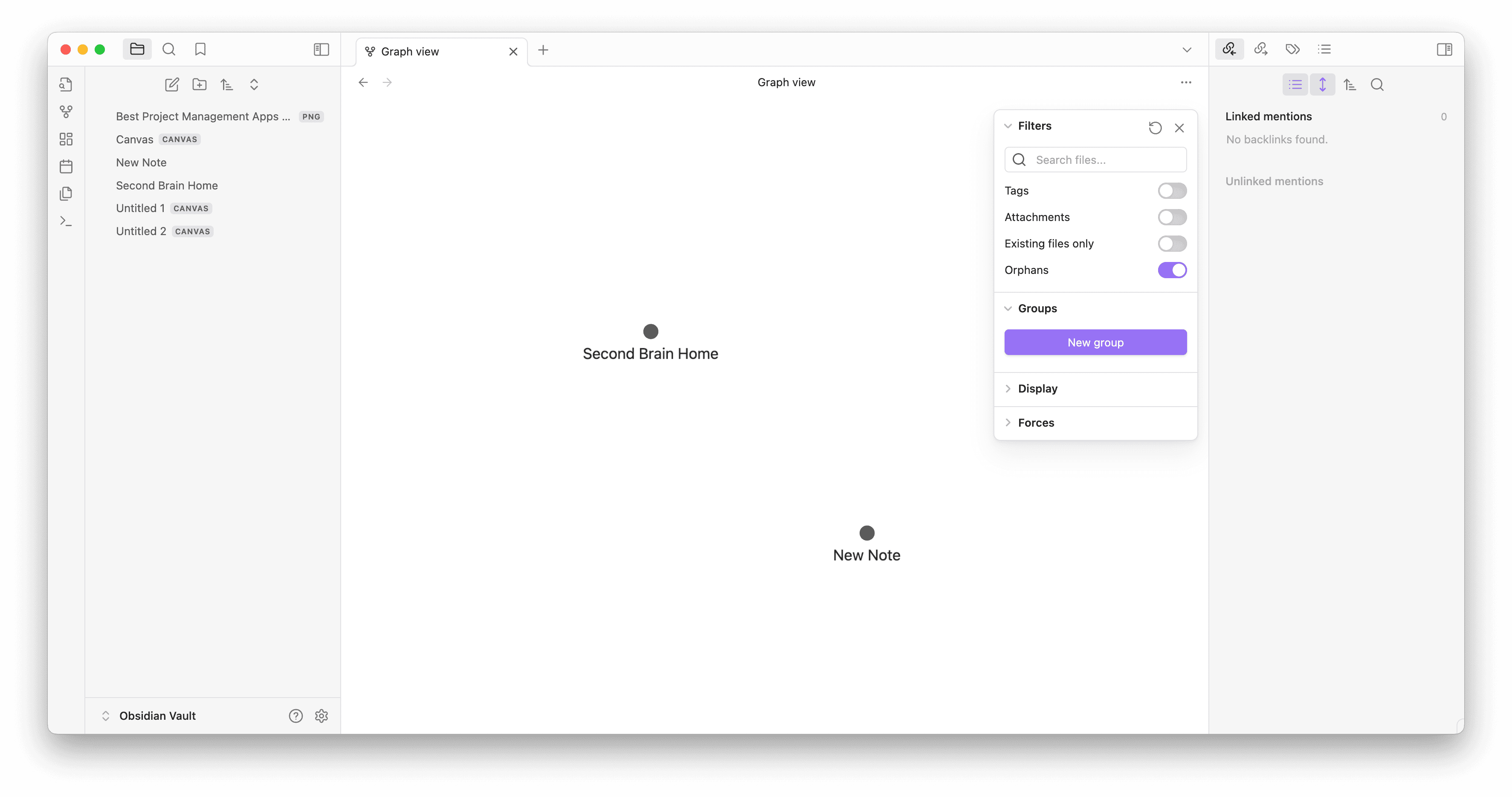Turn on Existing files only
Viewport: 1512px width, 797px height.
point(1172,244)
